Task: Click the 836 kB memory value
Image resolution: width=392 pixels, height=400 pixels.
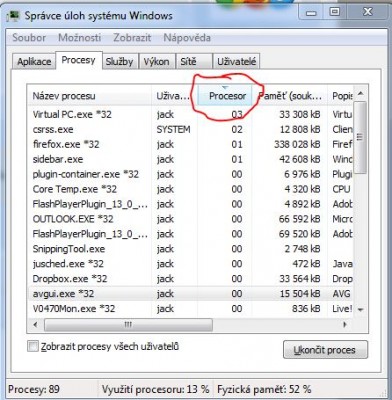Action: [306, 309]
